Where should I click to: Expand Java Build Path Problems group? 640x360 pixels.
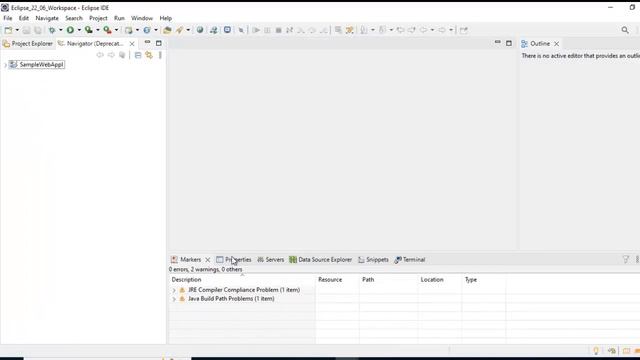pyautogui.click(x=174, y=299)
